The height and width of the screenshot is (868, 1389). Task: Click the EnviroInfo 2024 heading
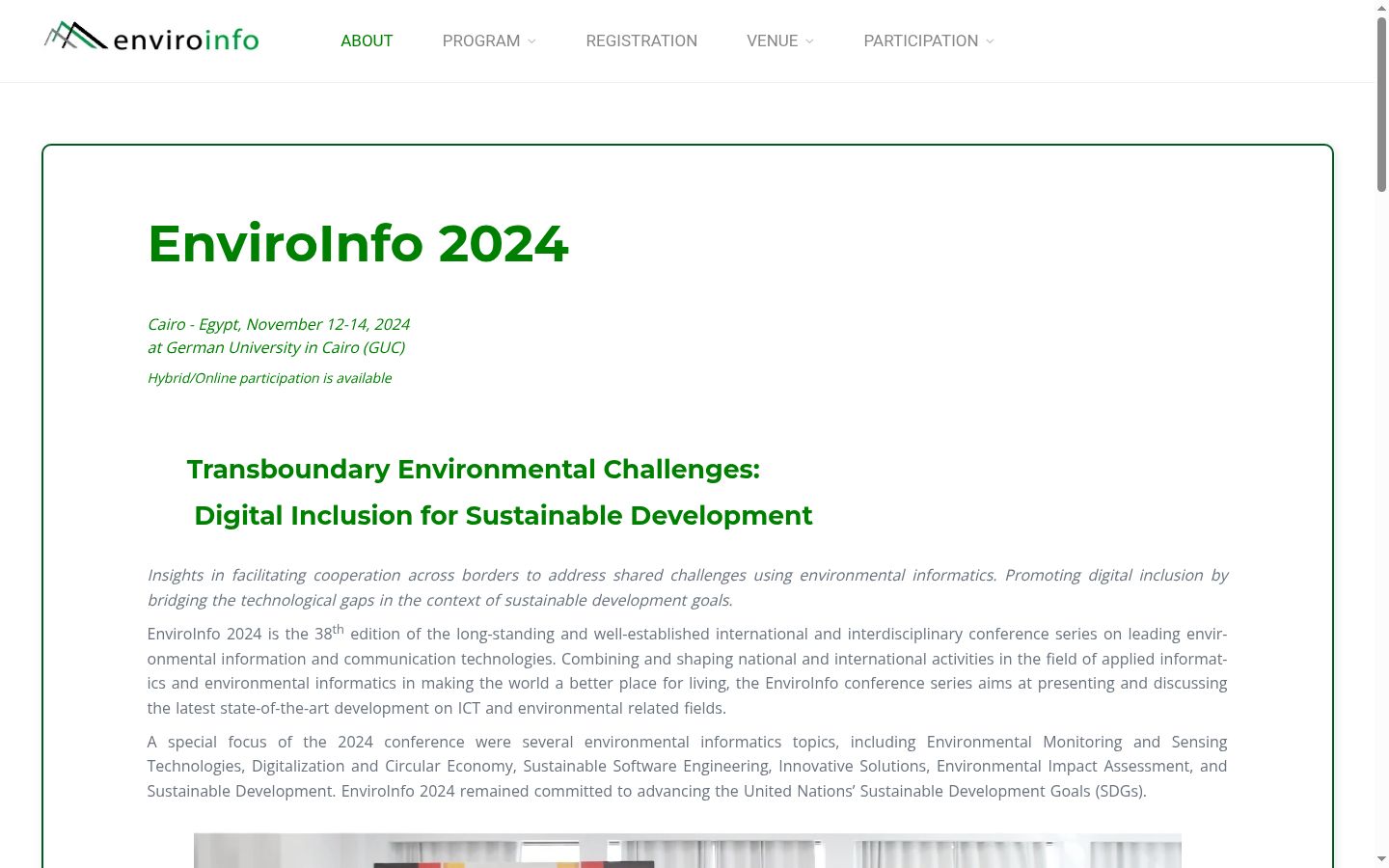(358, 243)
